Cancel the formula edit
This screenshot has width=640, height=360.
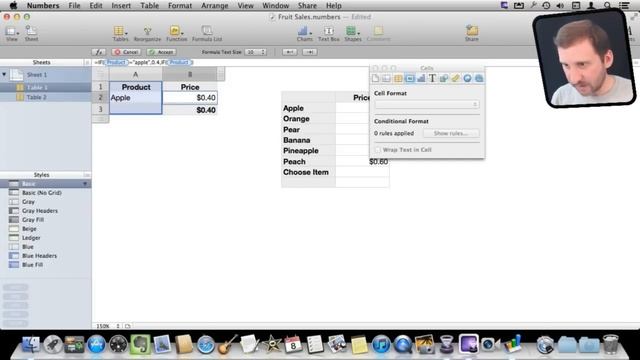click(x=127, y=52)
